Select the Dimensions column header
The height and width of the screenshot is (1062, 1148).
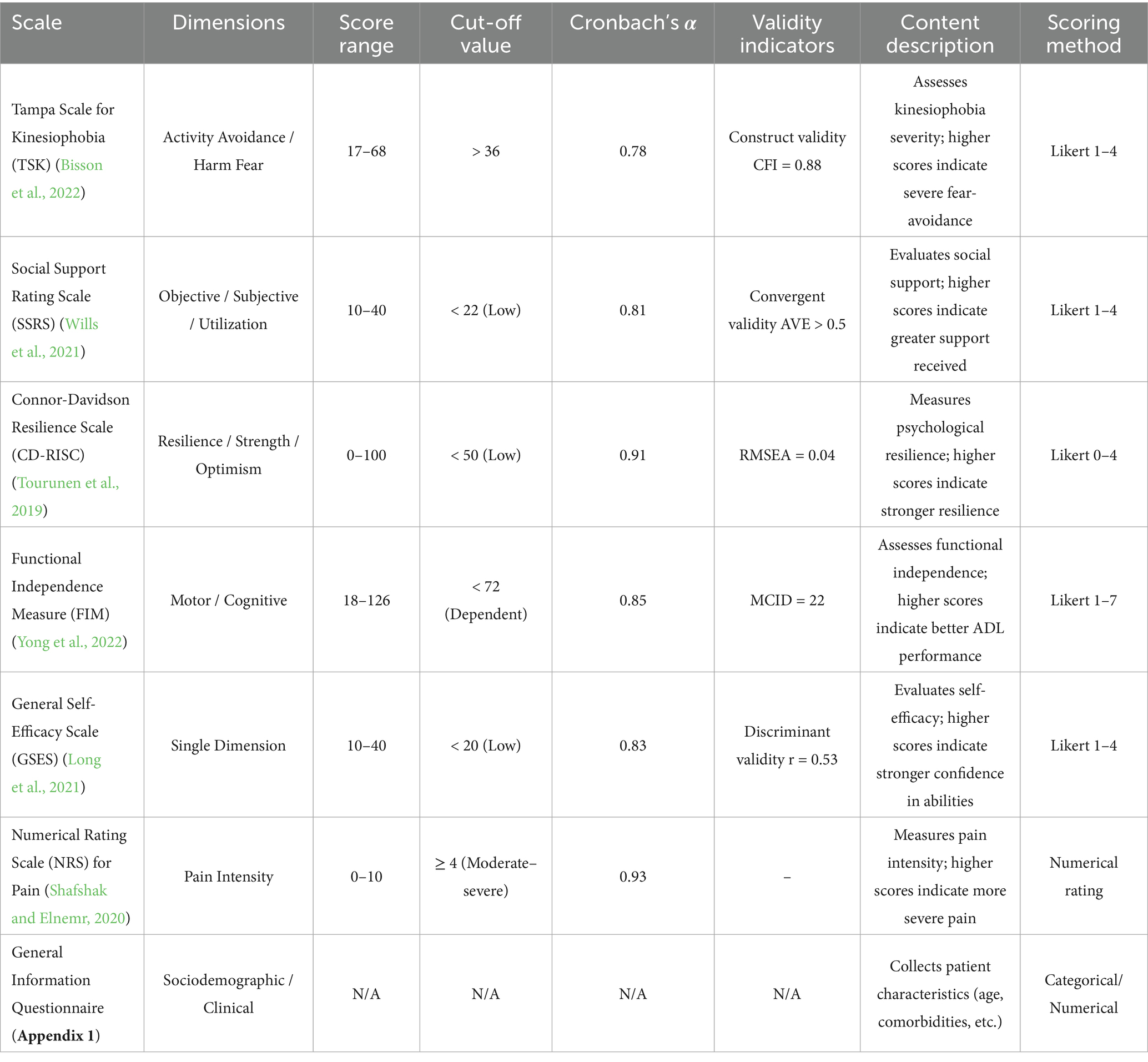(229, 32)
